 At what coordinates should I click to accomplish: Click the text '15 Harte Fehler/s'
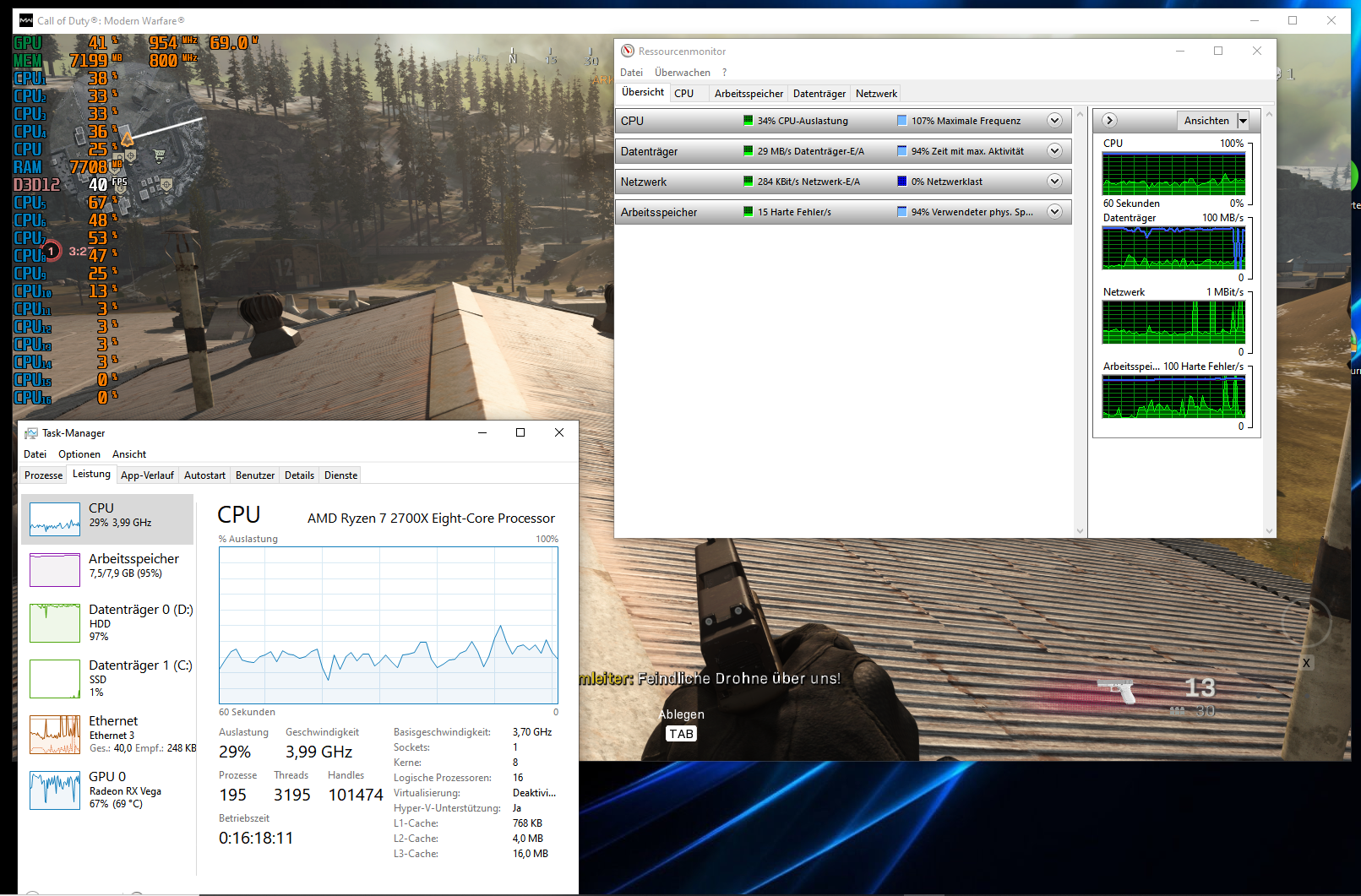coord(794,212)
